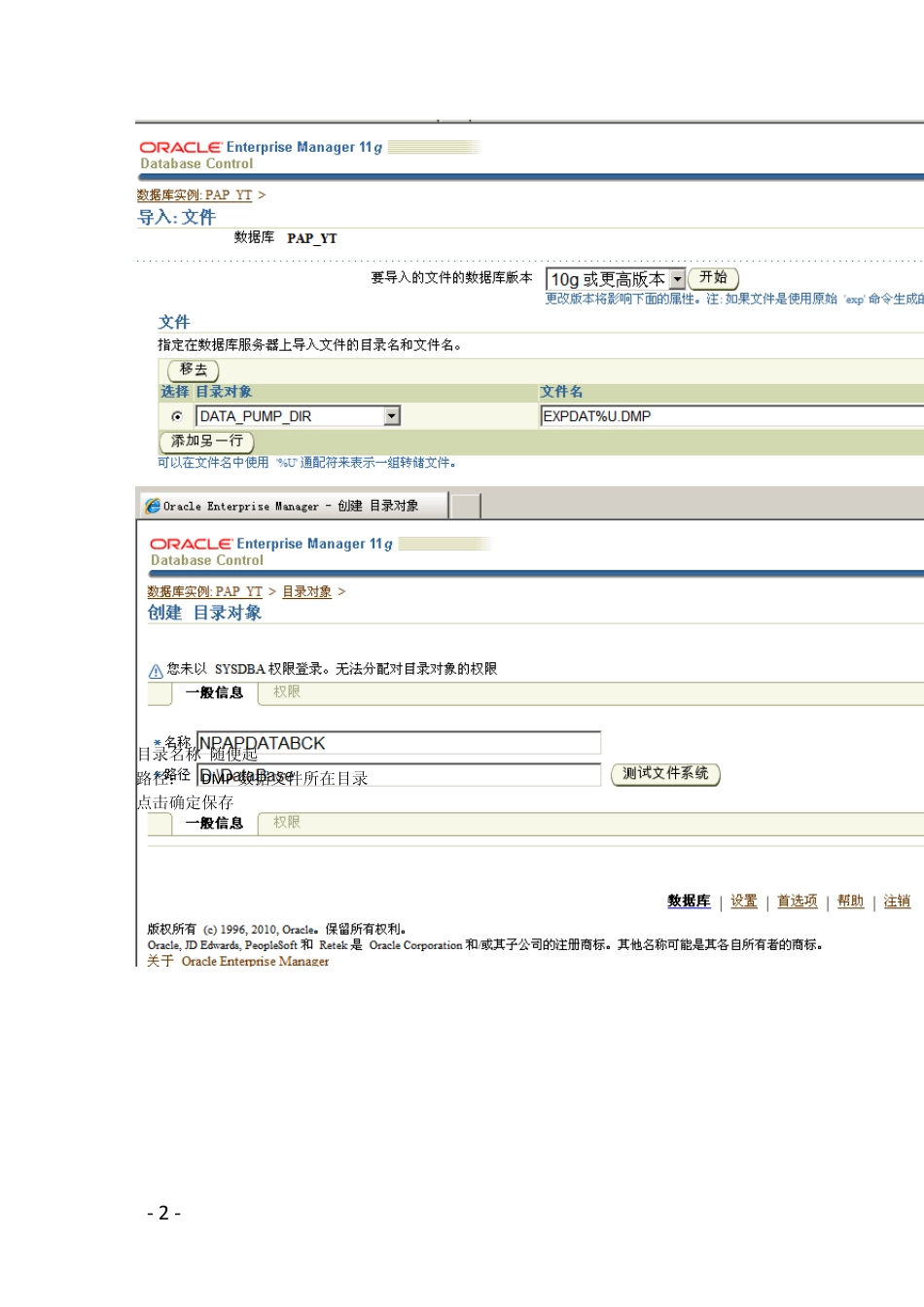924x1307 pixels.
Task: Open the 目录对象 breadcrumb link
Action: (307, 592)
